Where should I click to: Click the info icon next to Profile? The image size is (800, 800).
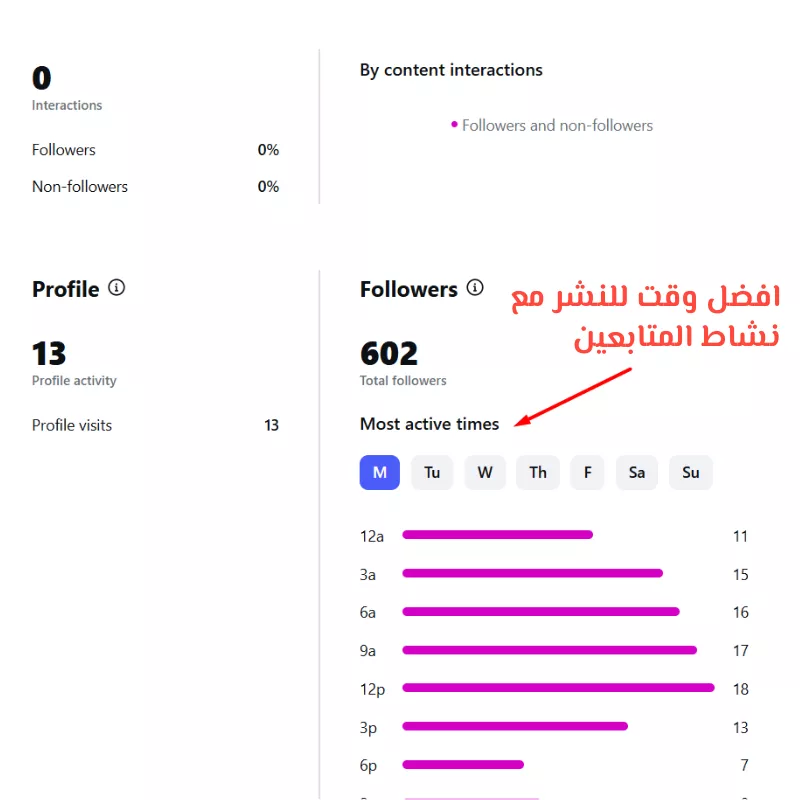point(117,288)
